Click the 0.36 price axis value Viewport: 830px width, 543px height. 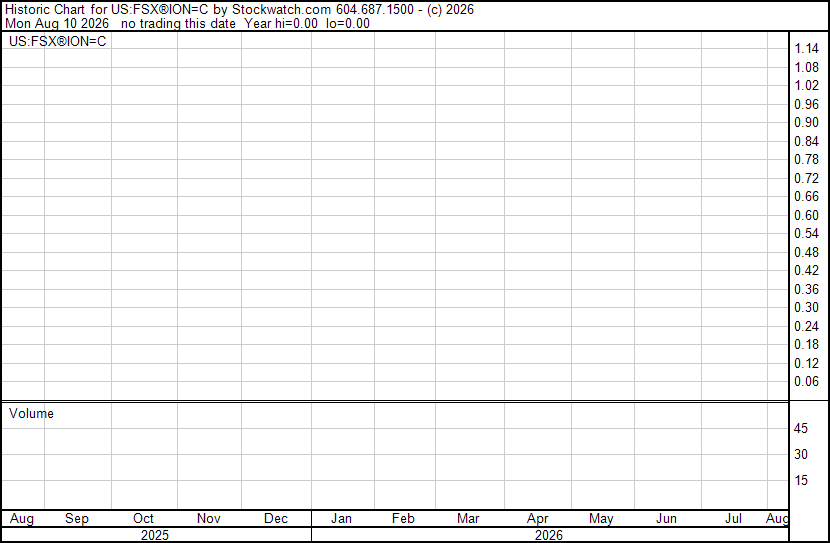(806, 289)
